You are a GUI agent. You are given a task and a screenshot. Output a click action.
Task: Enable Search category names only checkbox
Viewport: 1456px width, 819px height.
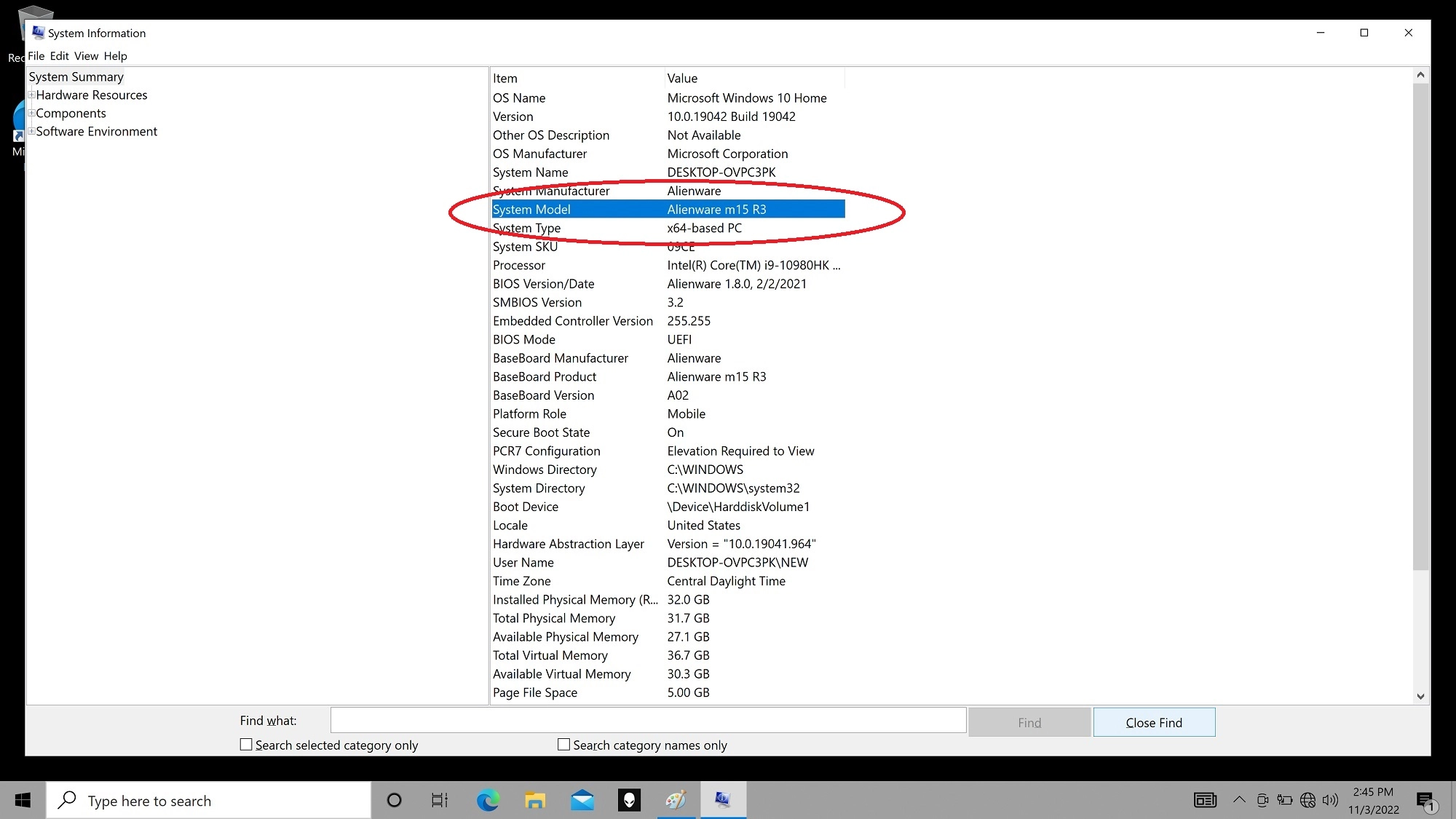(563, 745)
